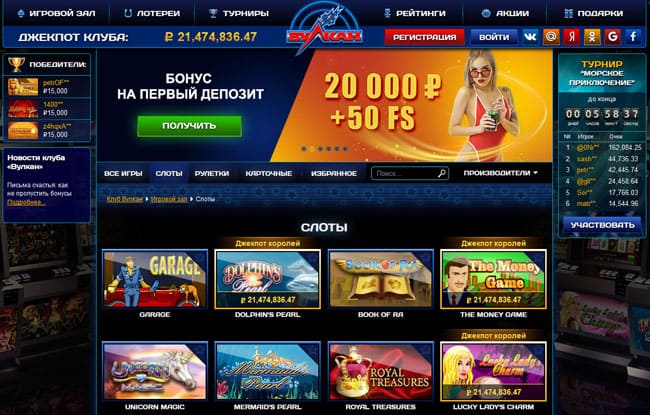Use the Odnoklassniki login icon
Screen dimensions: 650x415
pyautogui.click(x=592, y=37)
